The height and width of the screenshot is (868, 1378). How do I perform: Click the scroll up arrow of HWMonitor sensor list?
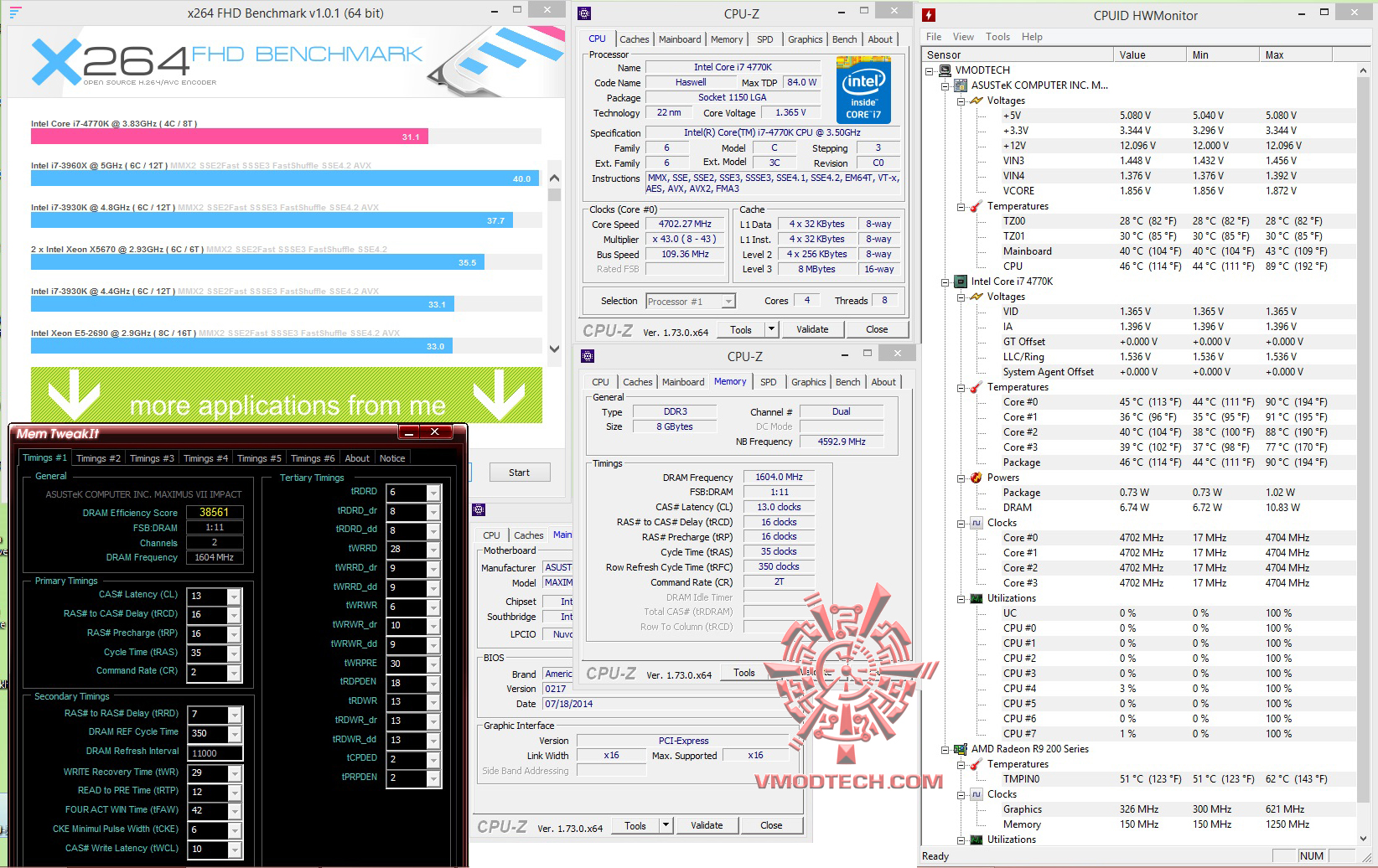1365,71
